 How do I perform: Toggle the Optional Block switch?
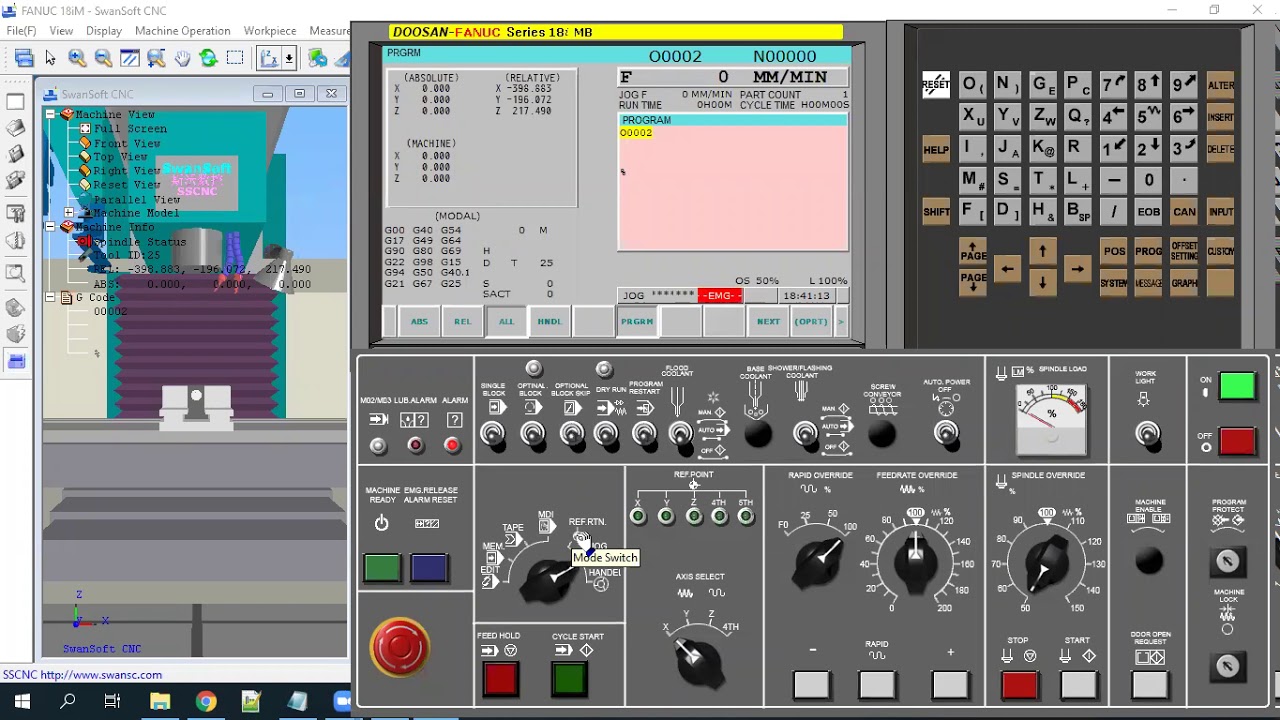coord(532,434)
